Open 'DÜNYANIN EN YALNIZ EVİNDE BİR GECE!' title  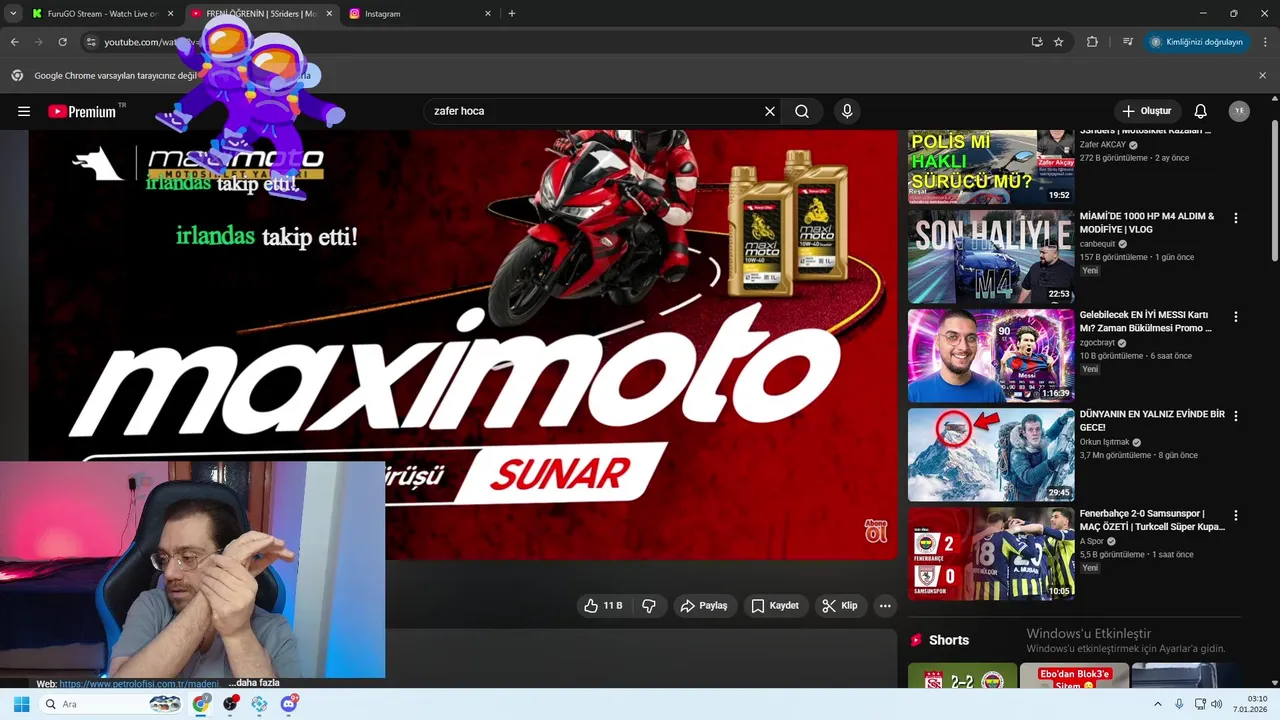(x=1152, y=420)
